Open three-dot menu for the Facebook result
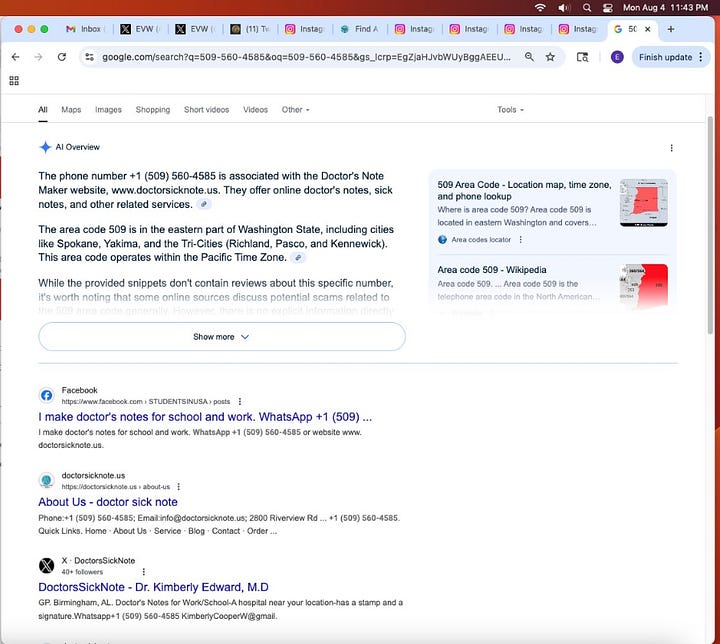The height and width of the screenshot is (644, 720). [x=240, y=401]
